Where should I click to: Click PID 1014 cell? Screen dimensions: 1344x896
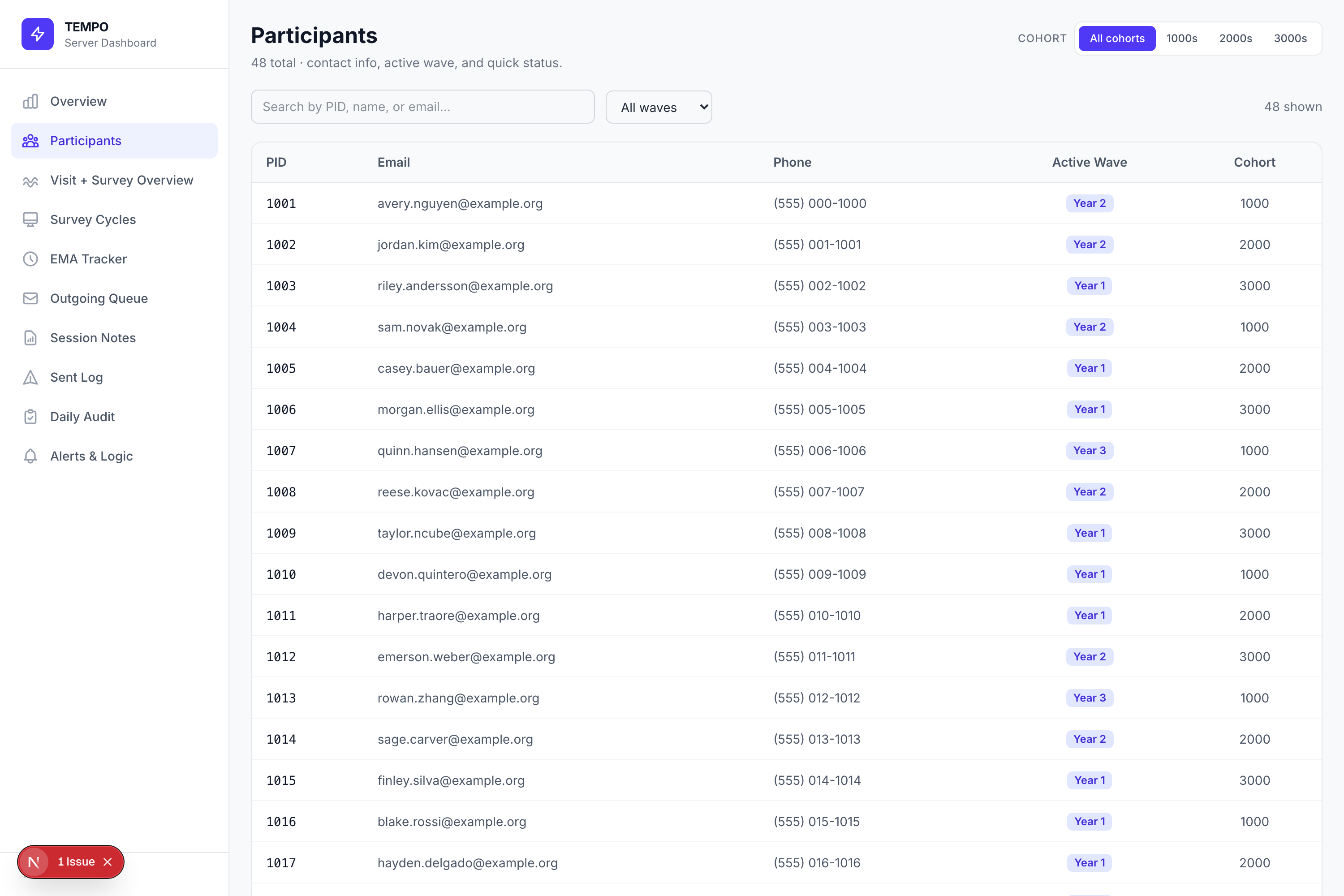coord(281,740)
